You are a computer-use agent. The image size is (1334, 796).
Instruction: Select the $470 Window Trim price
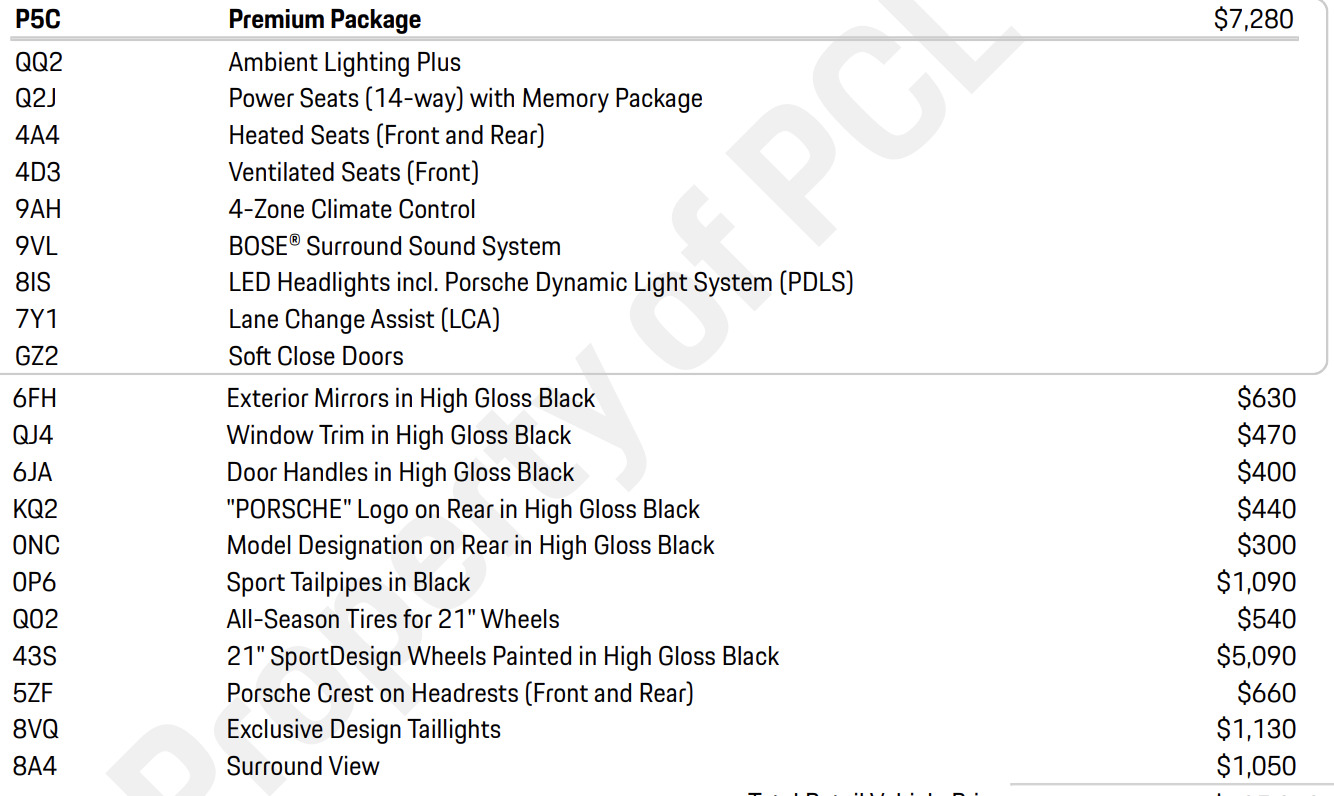1266,435
